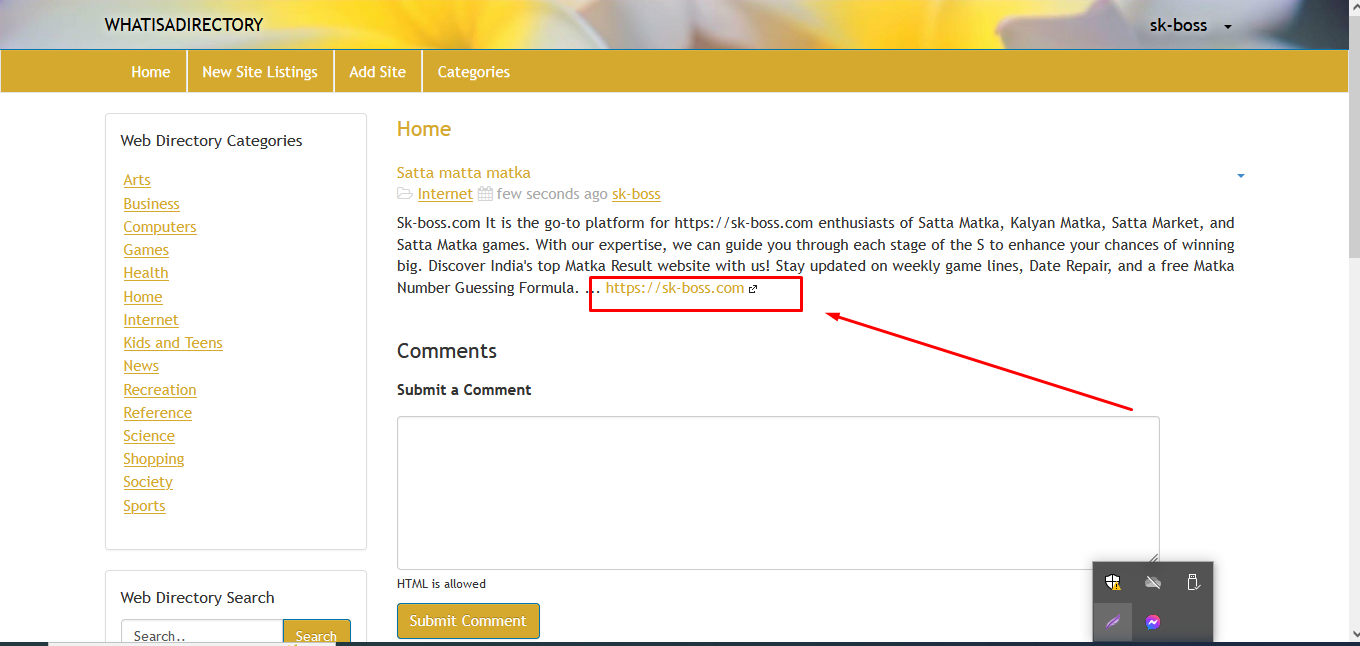Open Windows Security tray icon
This screenshot has height=646, width=1360.
pyautogui.click(x=1113, y=582)
